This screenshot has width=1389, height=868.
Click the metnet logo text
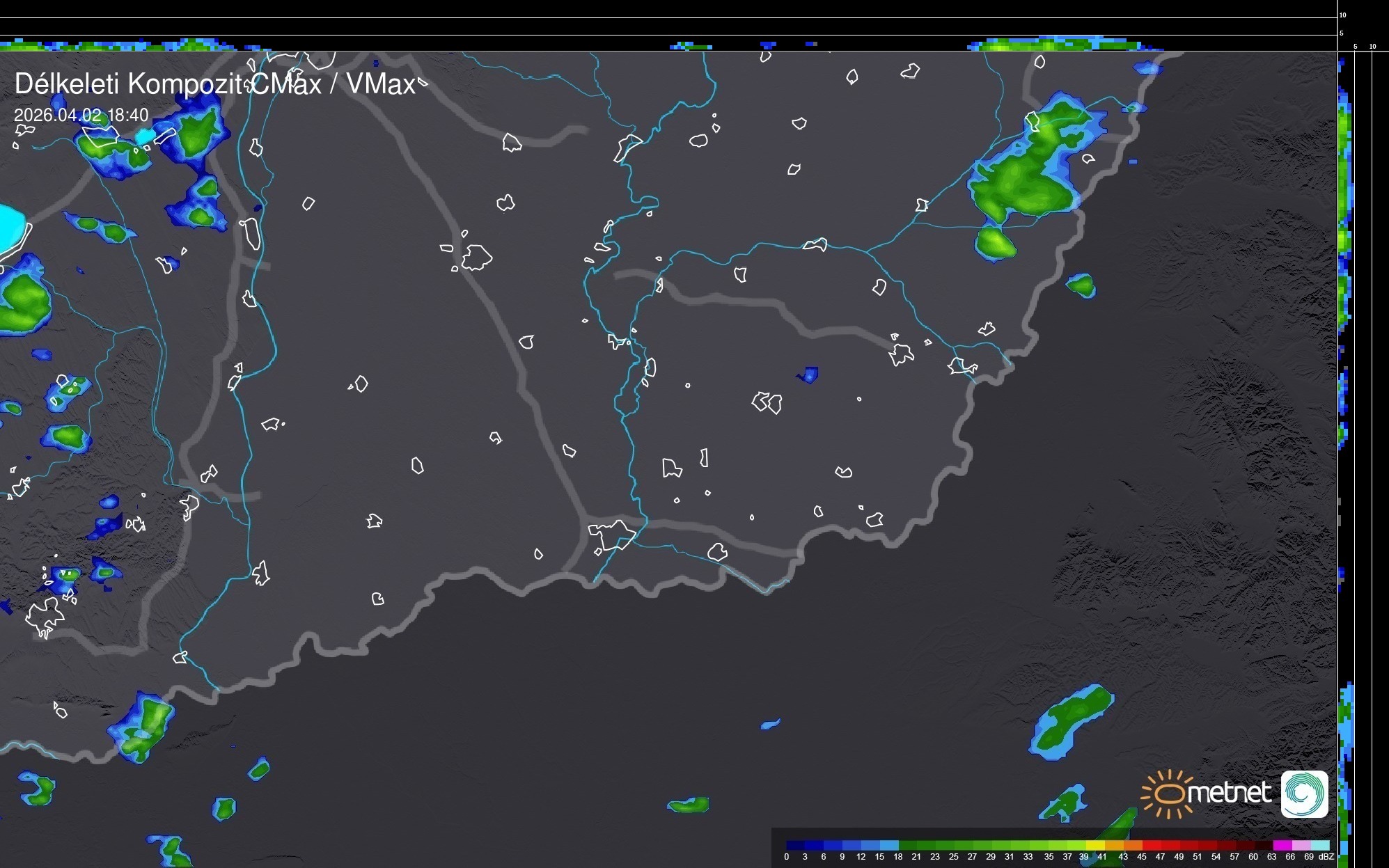tap(1229, 792)
